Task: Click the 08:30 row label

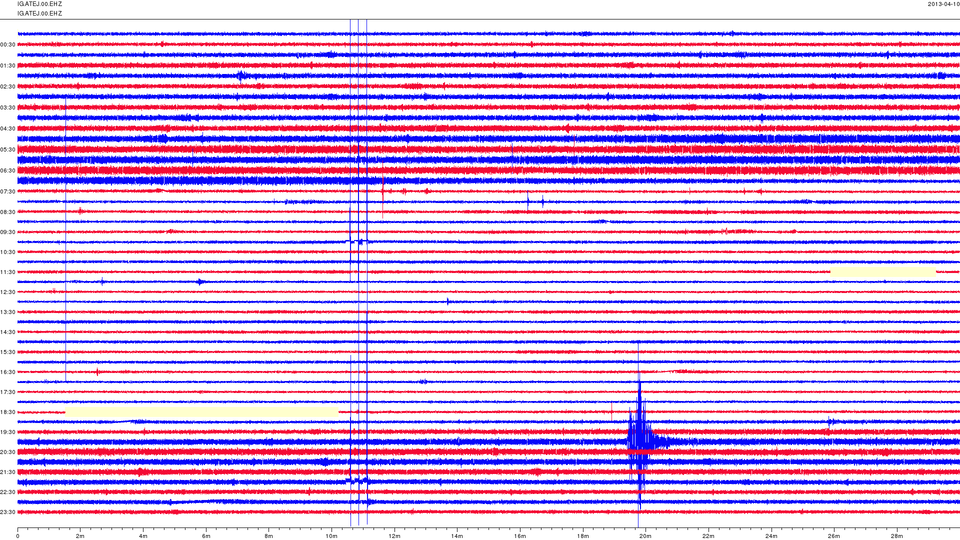Action: coord(8,212)
